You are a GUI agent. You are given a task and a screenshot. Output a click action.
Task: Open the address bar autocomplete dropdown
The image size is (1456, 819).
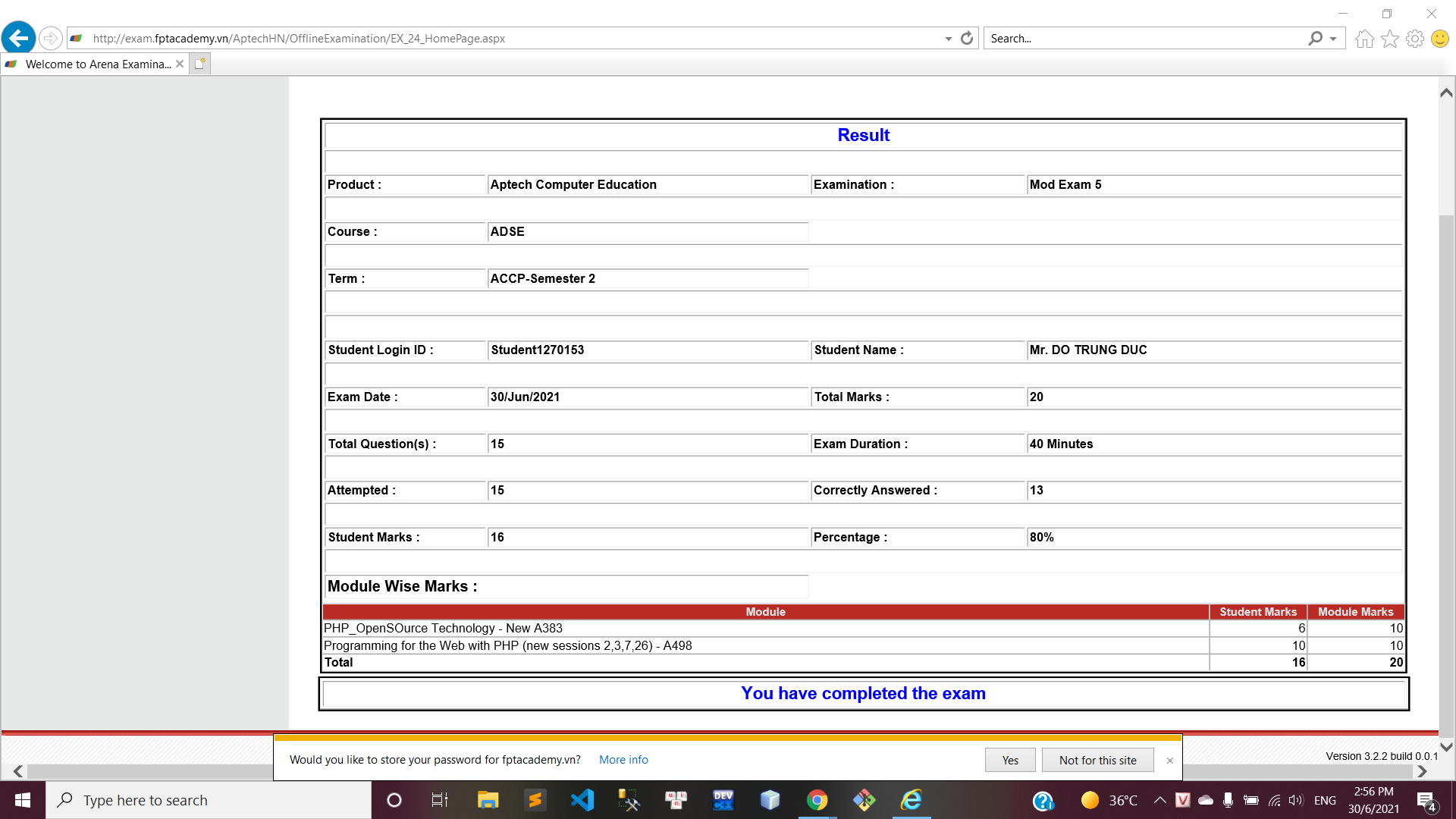[x=948, y=39]
